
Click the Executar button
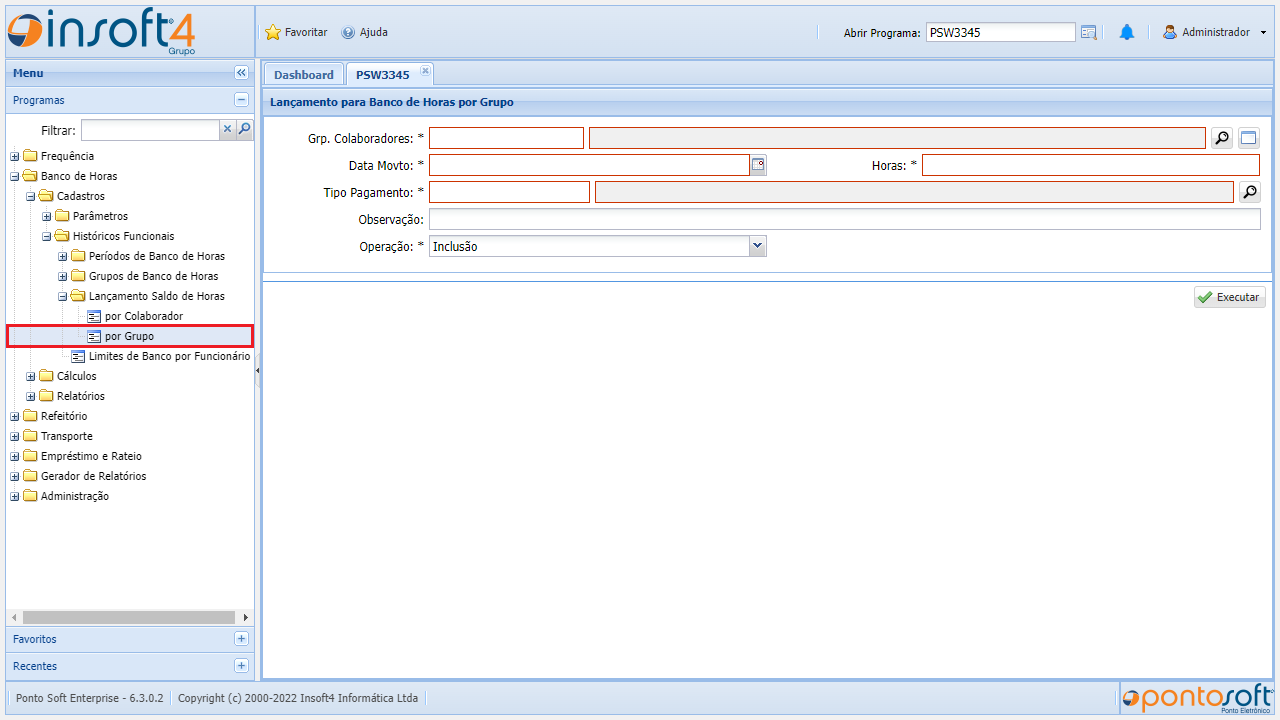[1229, 297]
